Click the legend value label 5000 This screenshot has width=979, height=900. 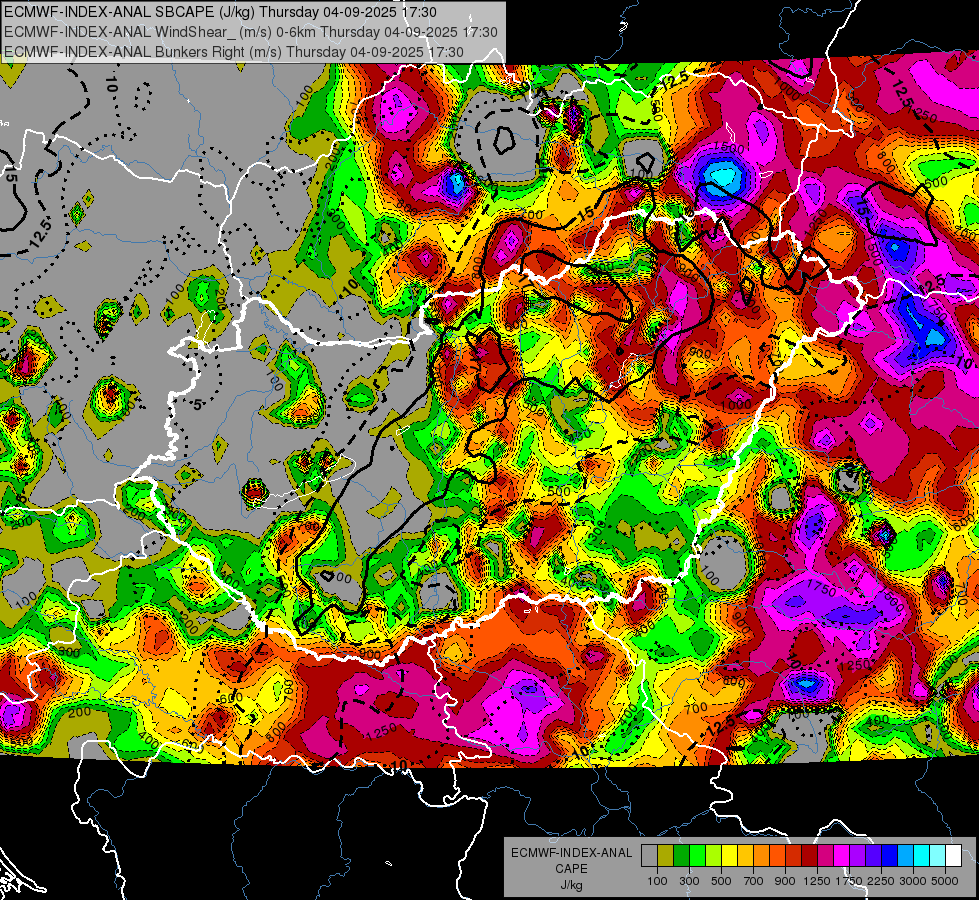tap(945, 881)
